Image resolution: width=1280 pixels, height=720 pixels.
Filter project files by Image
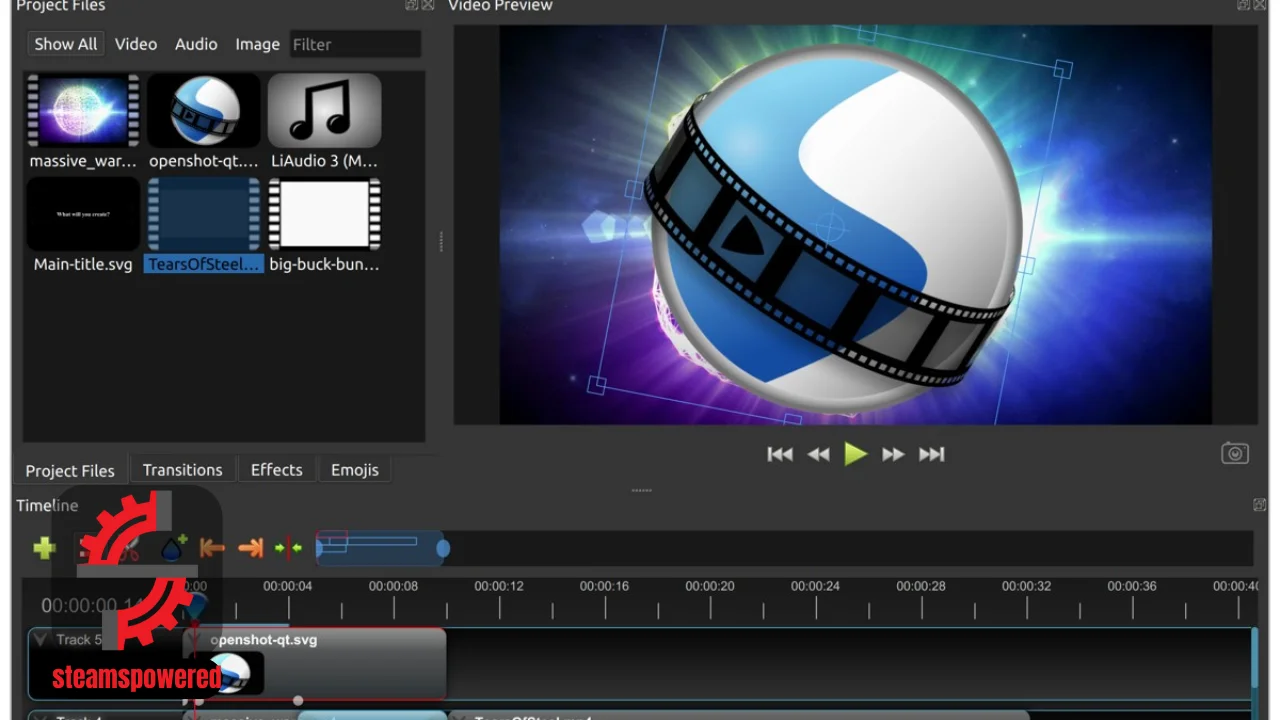coord(257,44)
